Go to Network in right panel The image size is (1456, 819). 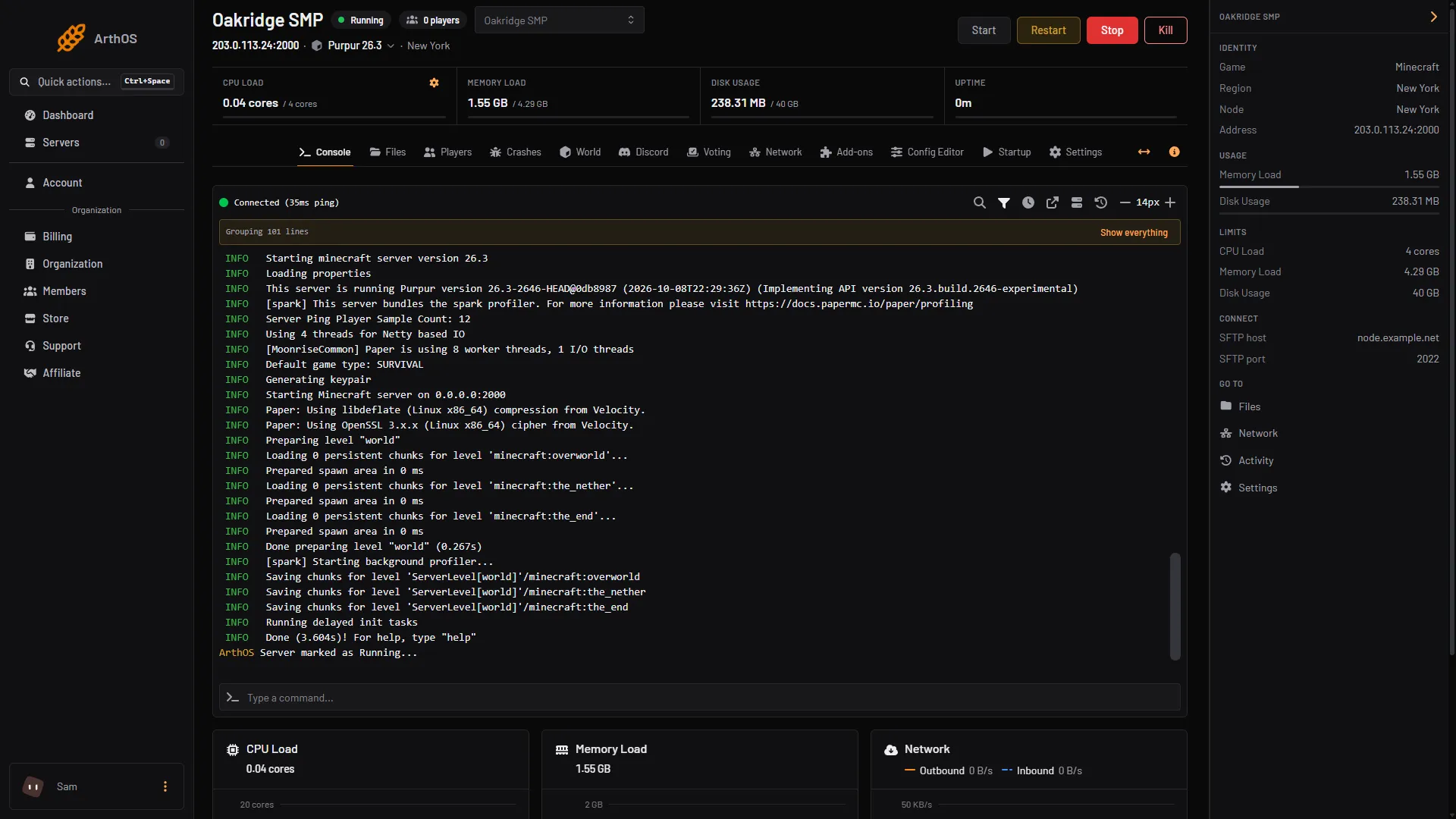1249,433
